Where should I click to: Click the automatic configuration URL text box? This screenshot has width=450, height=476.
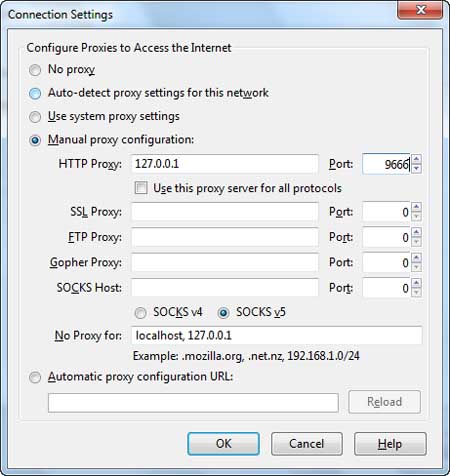(x=193, y=403)
